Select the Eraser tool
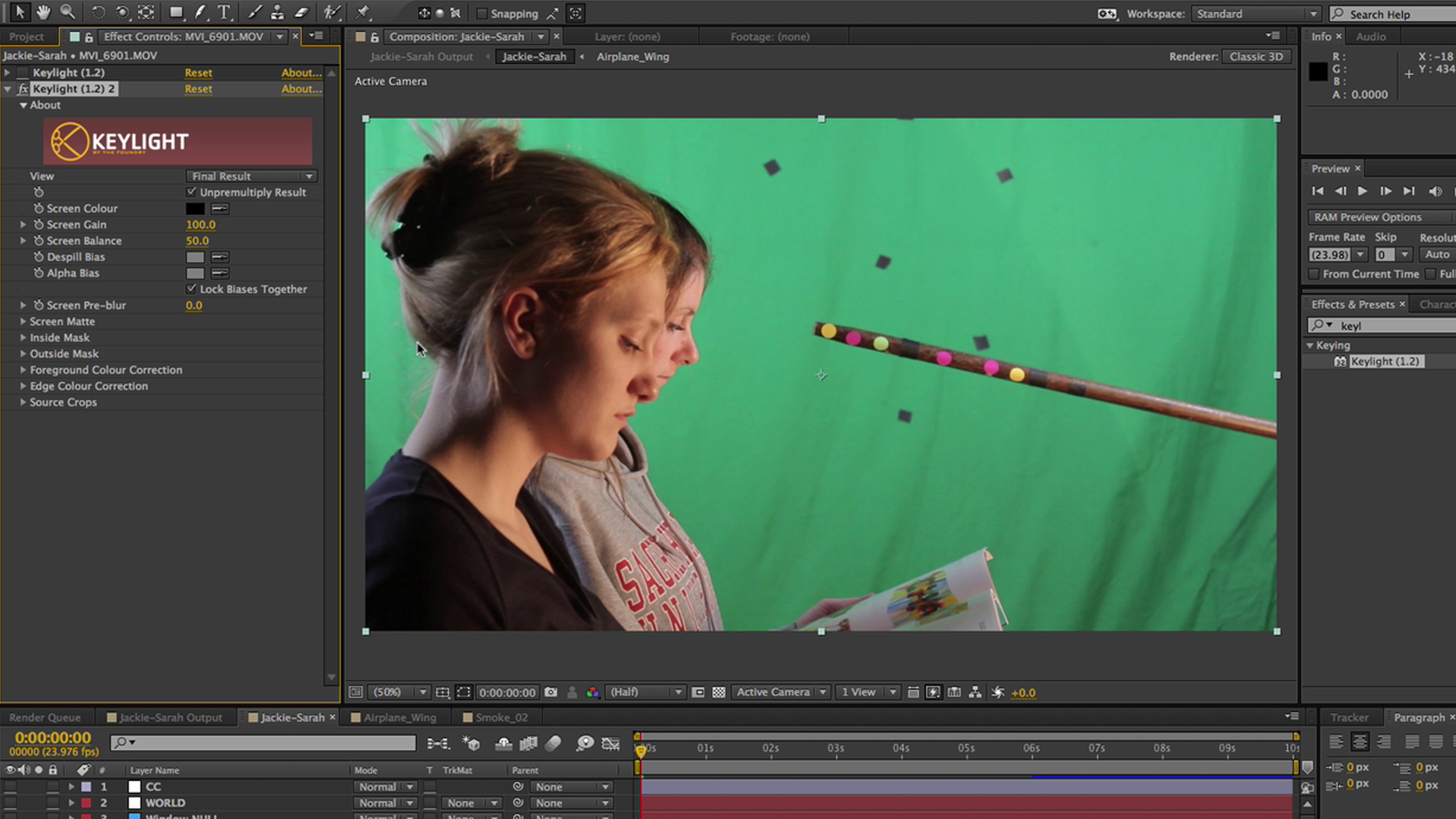1456x819 pixels. click(x=302, y=13)
